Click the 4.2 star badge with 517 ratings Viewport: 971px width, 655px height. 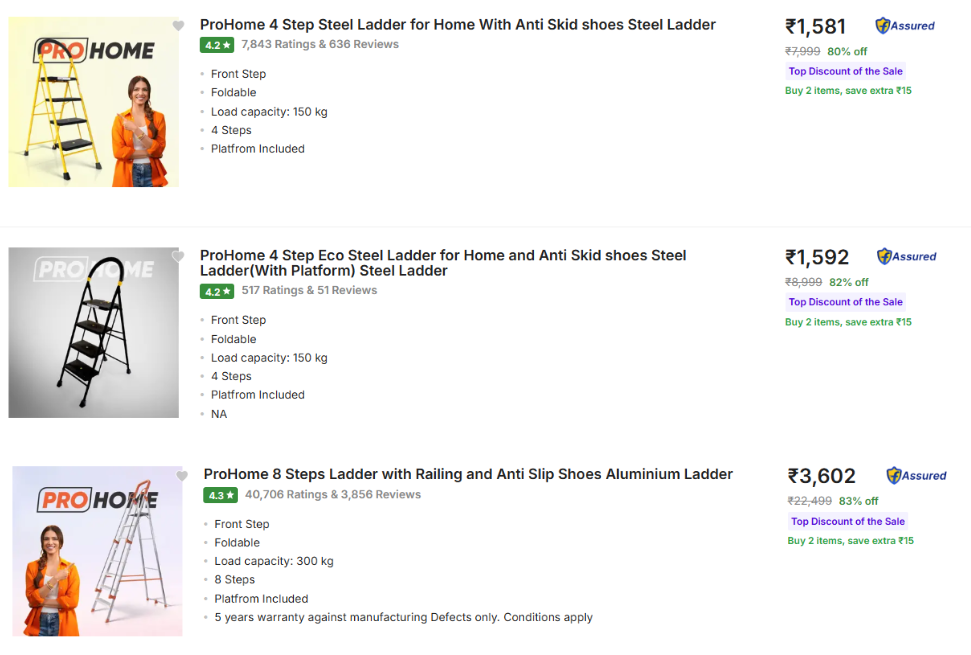pos(217,291)
